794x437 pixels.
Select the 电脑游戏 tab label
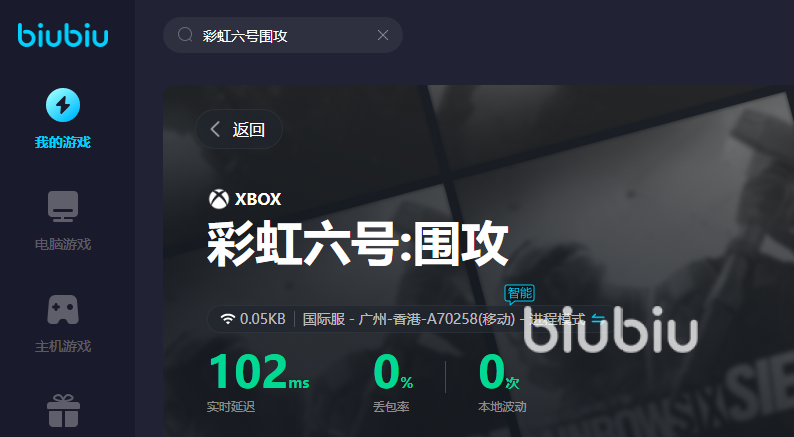[x=63, y=245]
